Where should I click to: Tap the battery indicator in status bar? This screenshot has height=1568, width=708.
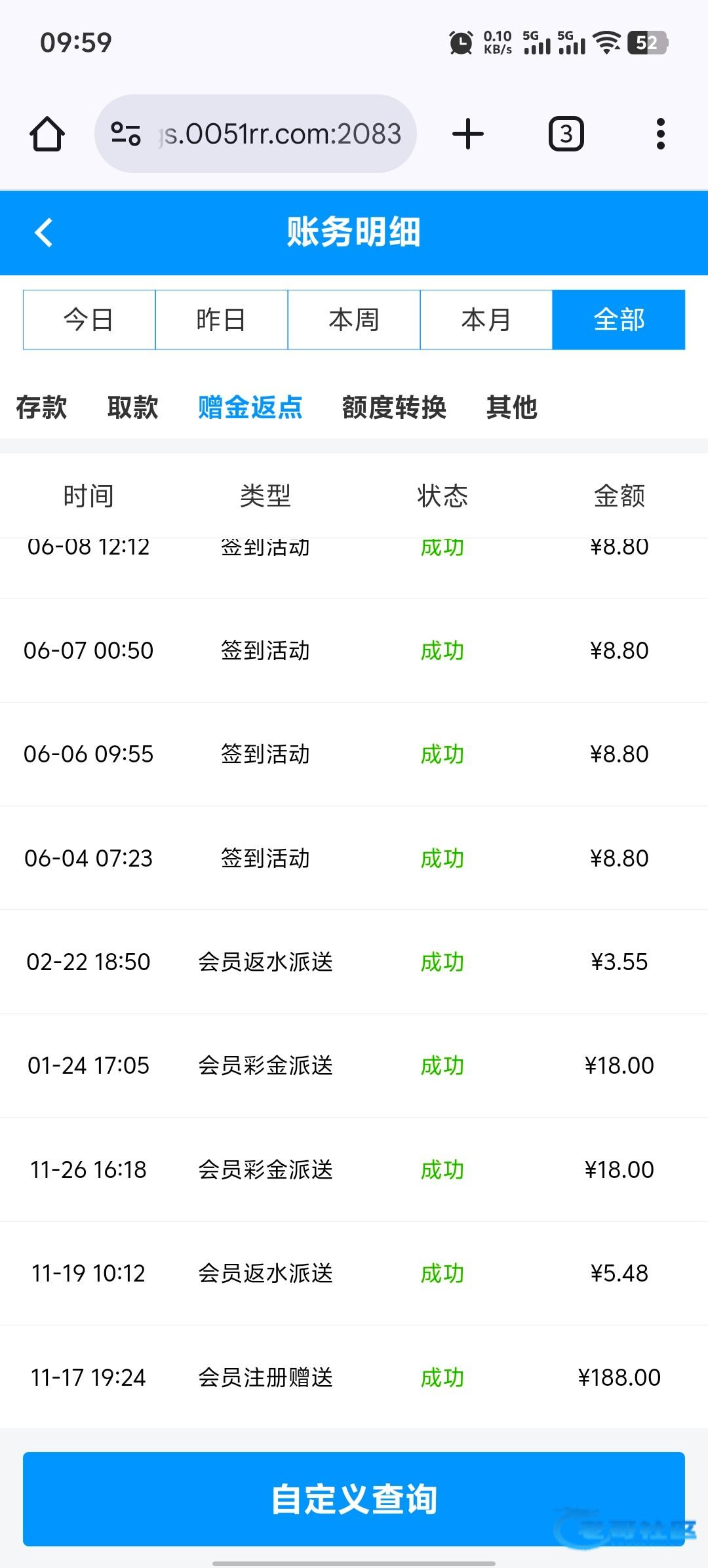point(647,43)
